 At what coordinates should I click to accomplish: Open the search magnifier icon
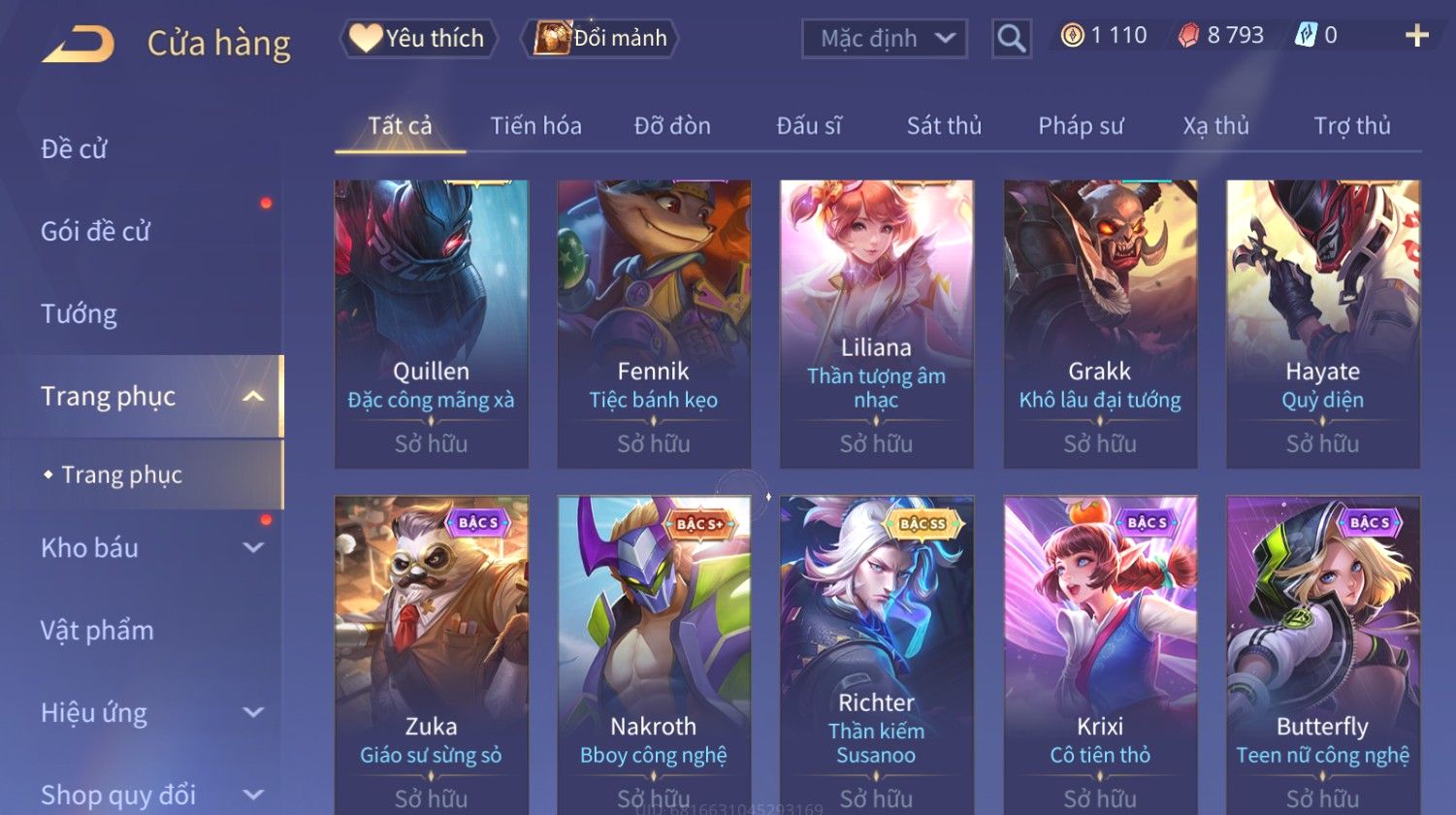1011,39
